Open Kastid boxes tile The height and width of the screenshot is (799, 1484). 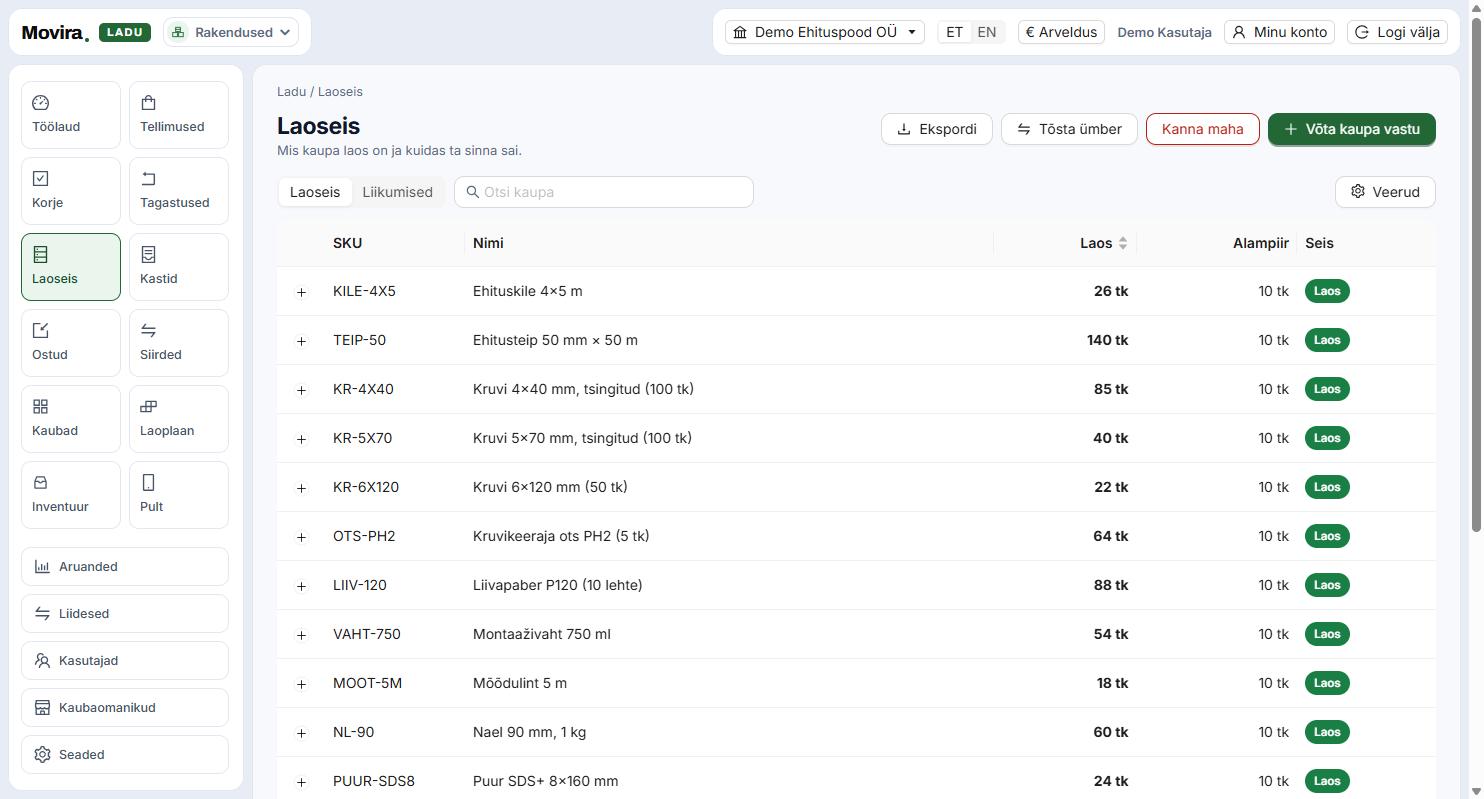tap(179, 267)
